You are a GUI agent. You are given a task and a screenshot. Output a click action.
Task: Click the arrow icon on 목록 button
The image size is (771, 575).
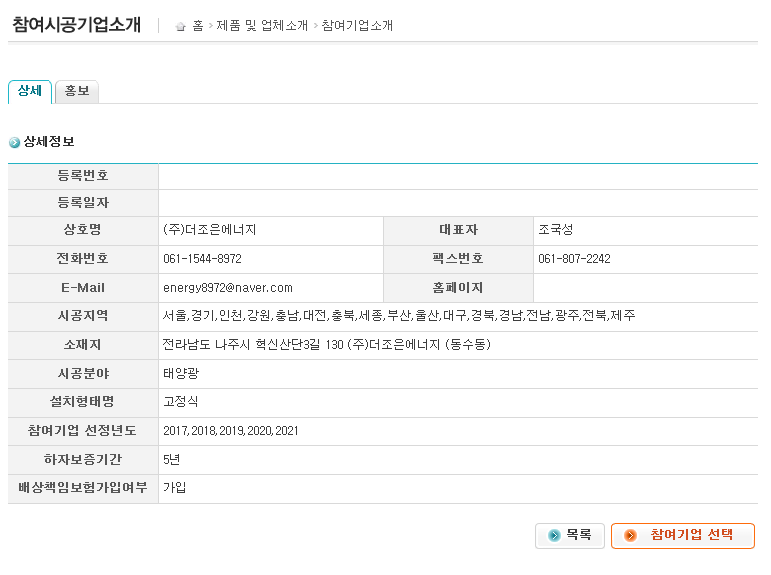554,535
